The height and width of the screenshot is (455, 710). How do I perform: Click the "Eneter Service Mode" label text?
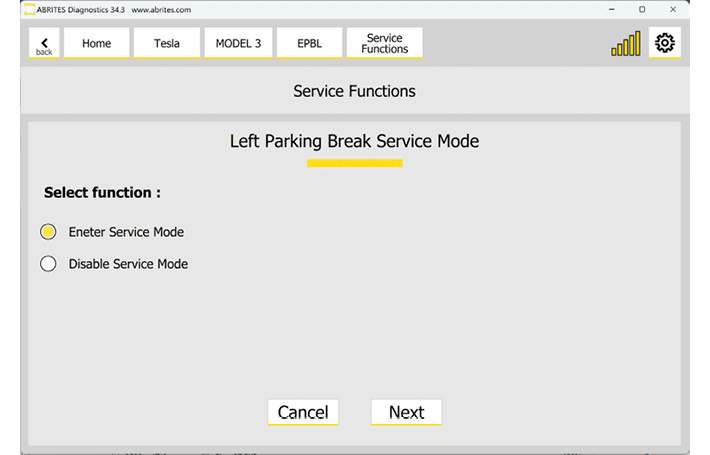126,232
